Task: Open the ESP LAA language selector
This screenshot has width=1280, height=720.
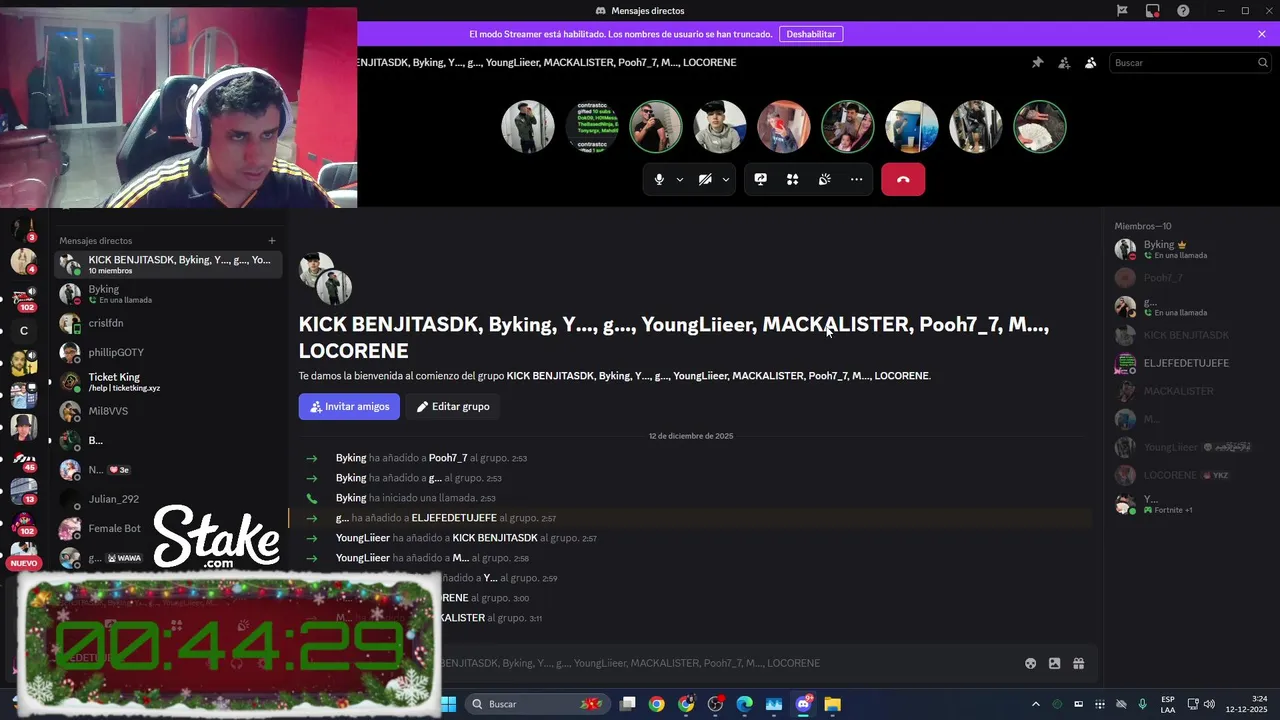Action: (x=1168, y=704)
